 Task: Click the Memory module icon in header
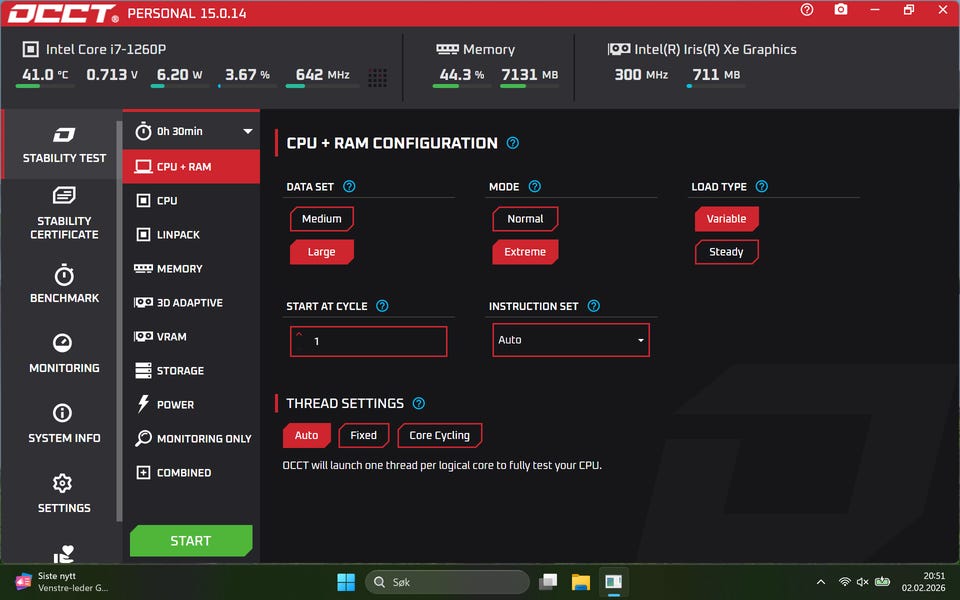[448, 49]
